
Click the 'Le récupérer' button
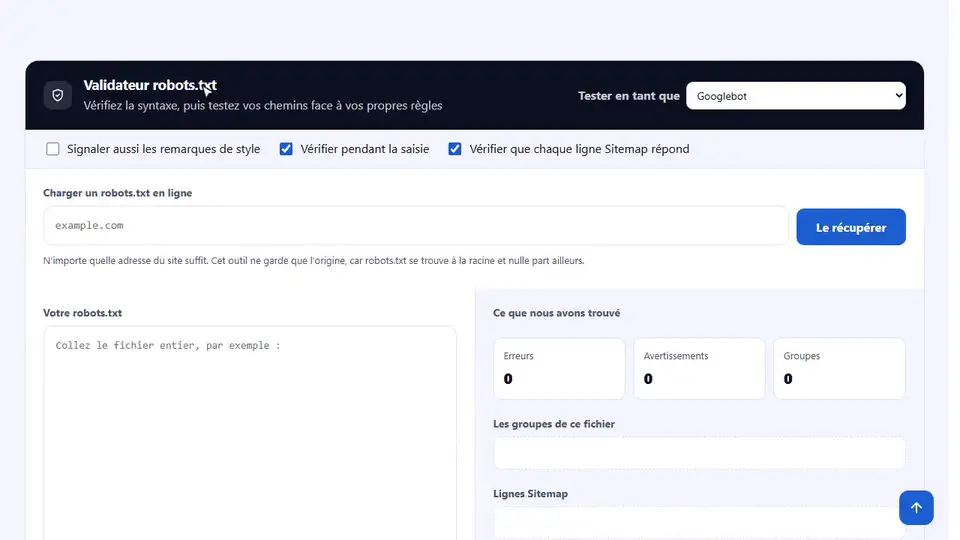click(850, 227)
